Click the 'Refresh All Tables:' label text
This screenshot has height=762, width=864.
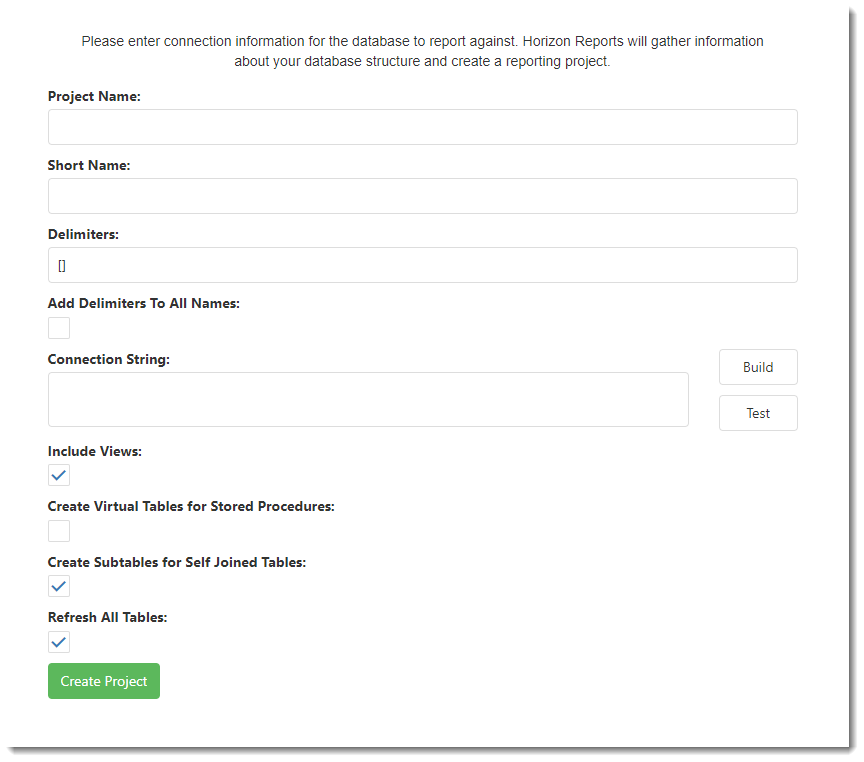point(107,618)
